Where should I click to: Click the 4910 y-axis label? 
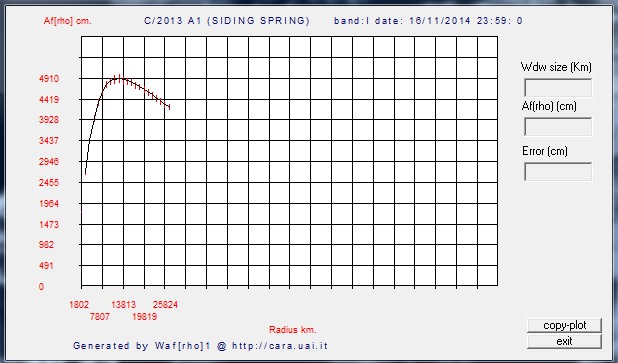49,79
